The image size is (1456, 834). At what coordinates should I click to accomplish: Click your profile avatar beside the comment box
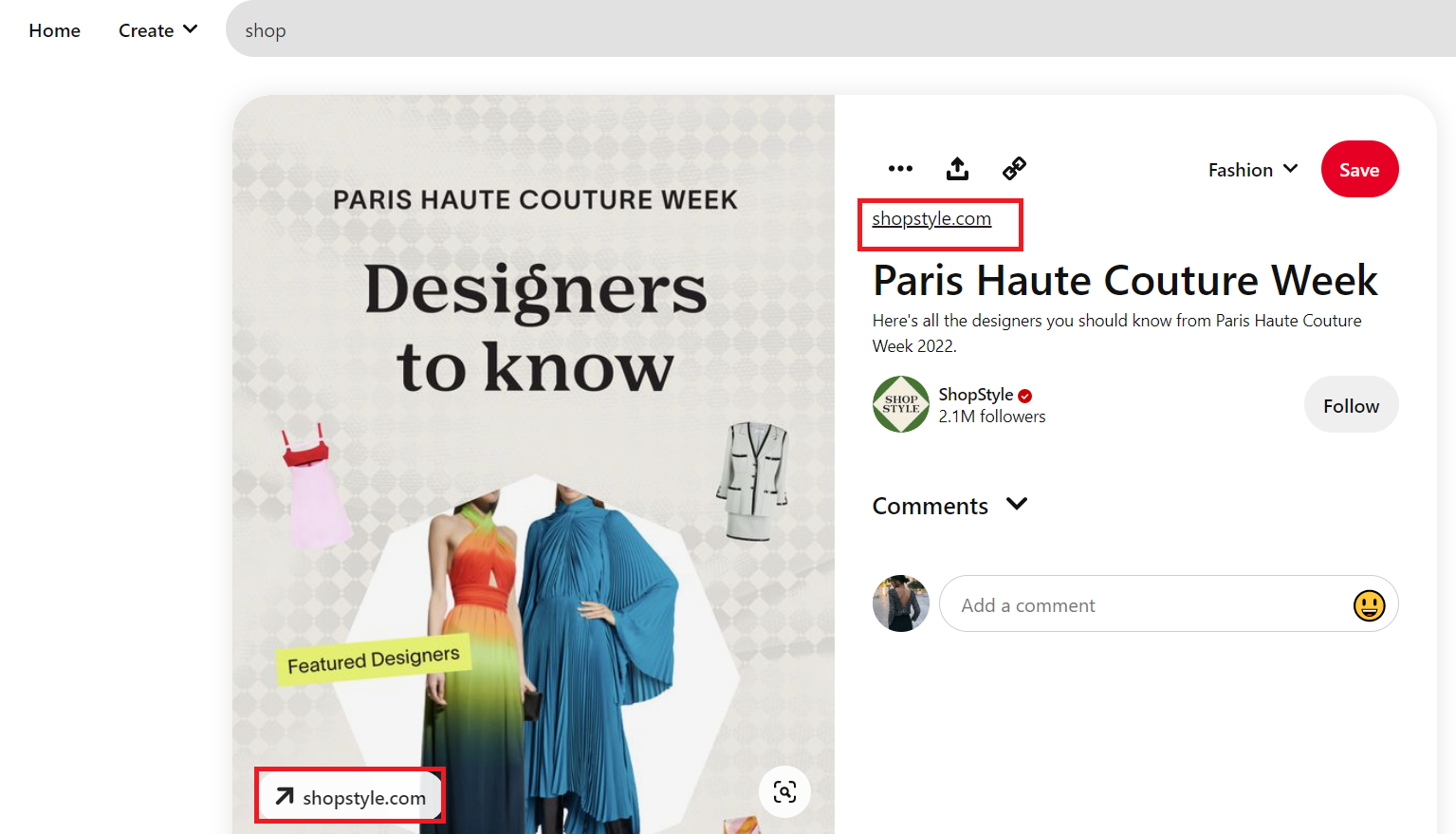click(x=900, y=603)
